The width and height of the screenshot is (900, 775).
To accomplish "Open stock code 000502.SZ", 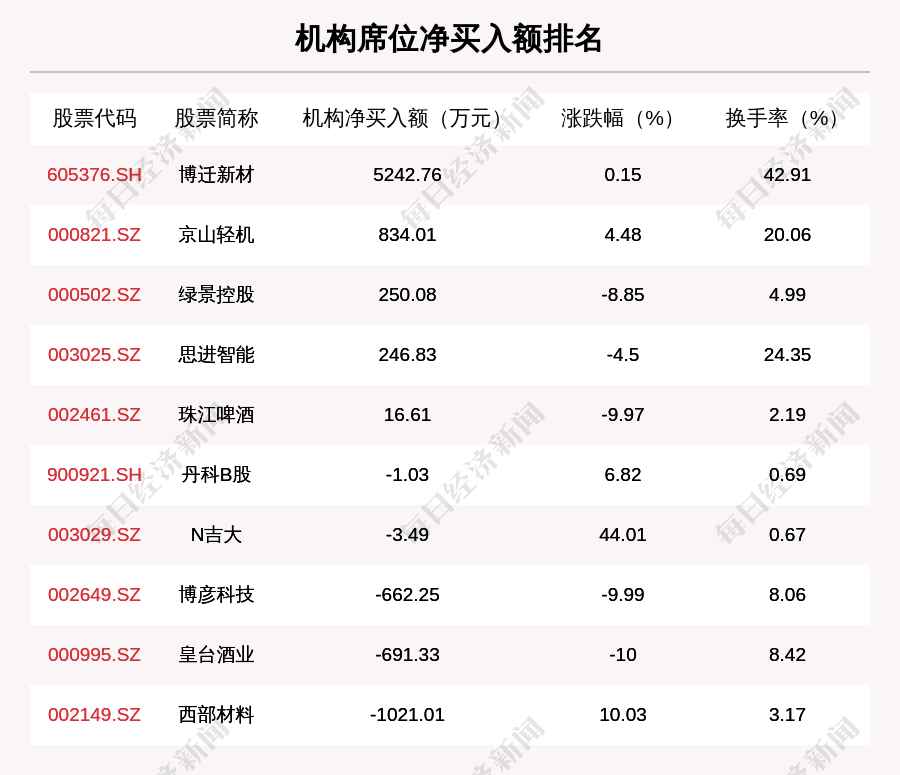I will [x=94, y=294].
